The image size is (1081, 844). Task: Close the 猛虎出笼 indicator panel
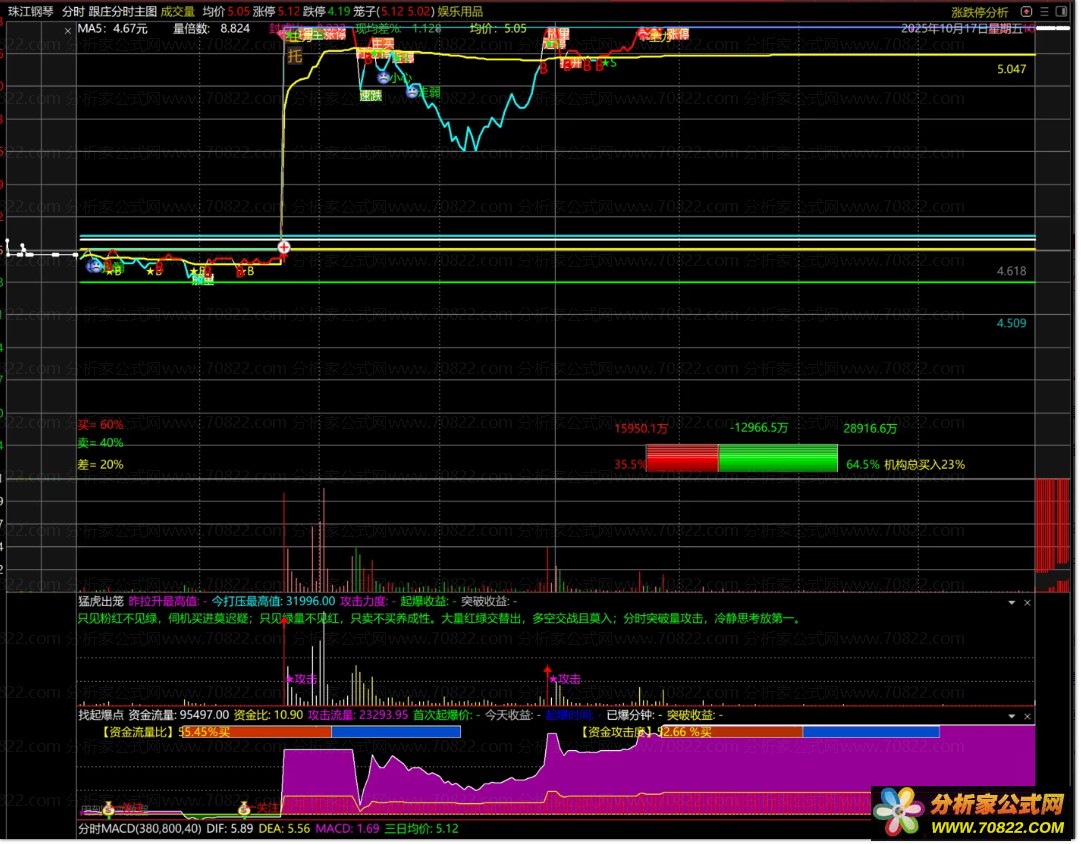coord(1027,603)
